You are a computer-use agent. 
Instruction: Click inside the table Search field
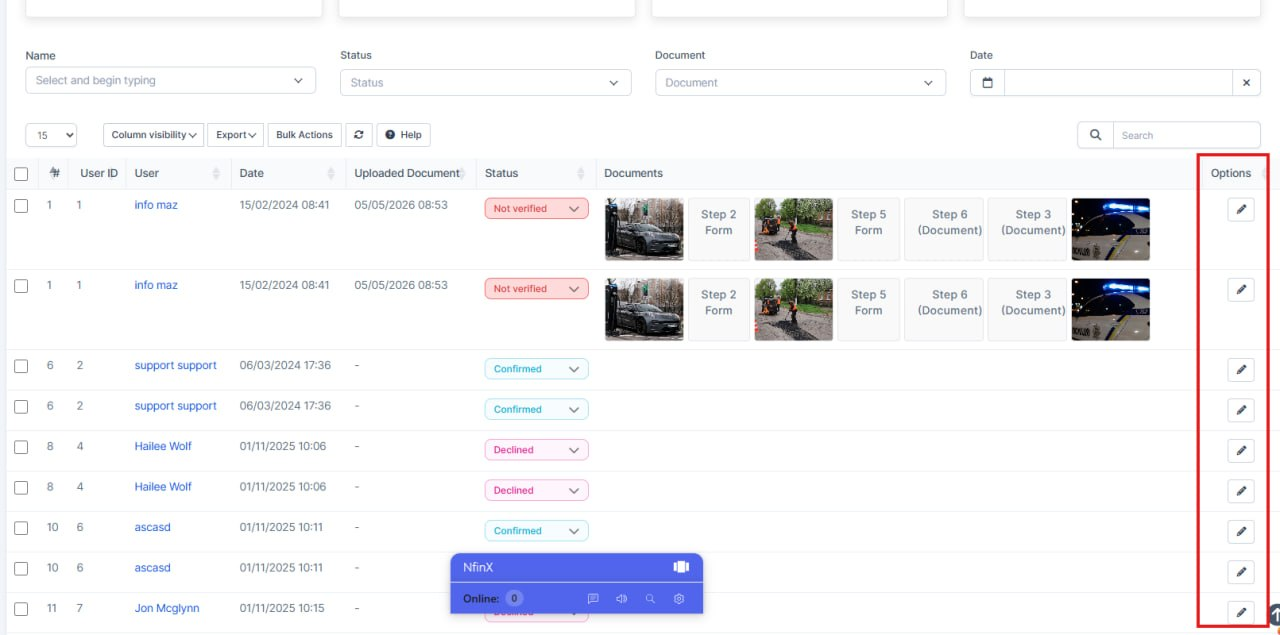coord(1186,135)
